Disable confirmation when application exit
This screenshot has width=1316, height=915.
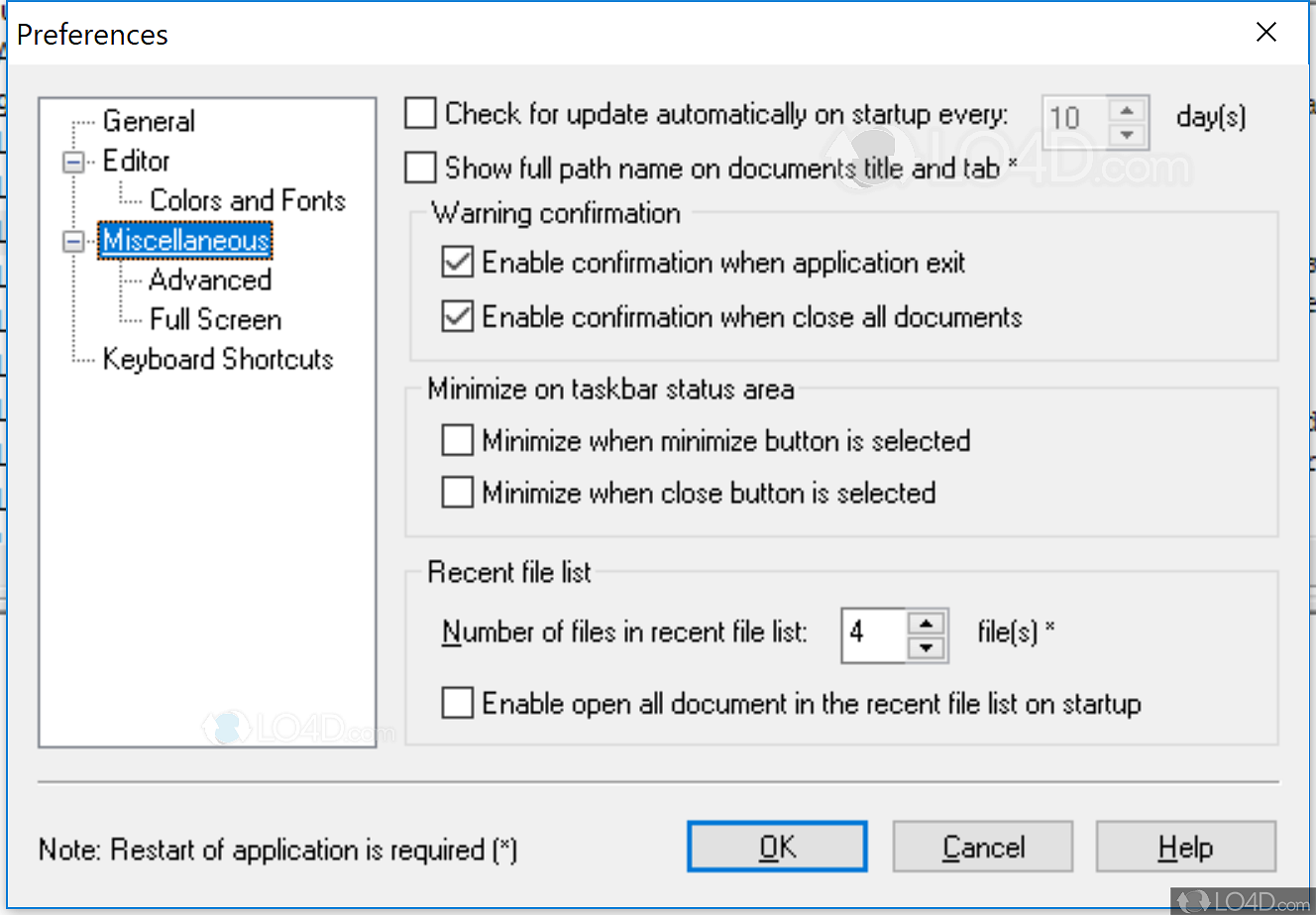tap(457, 263)
